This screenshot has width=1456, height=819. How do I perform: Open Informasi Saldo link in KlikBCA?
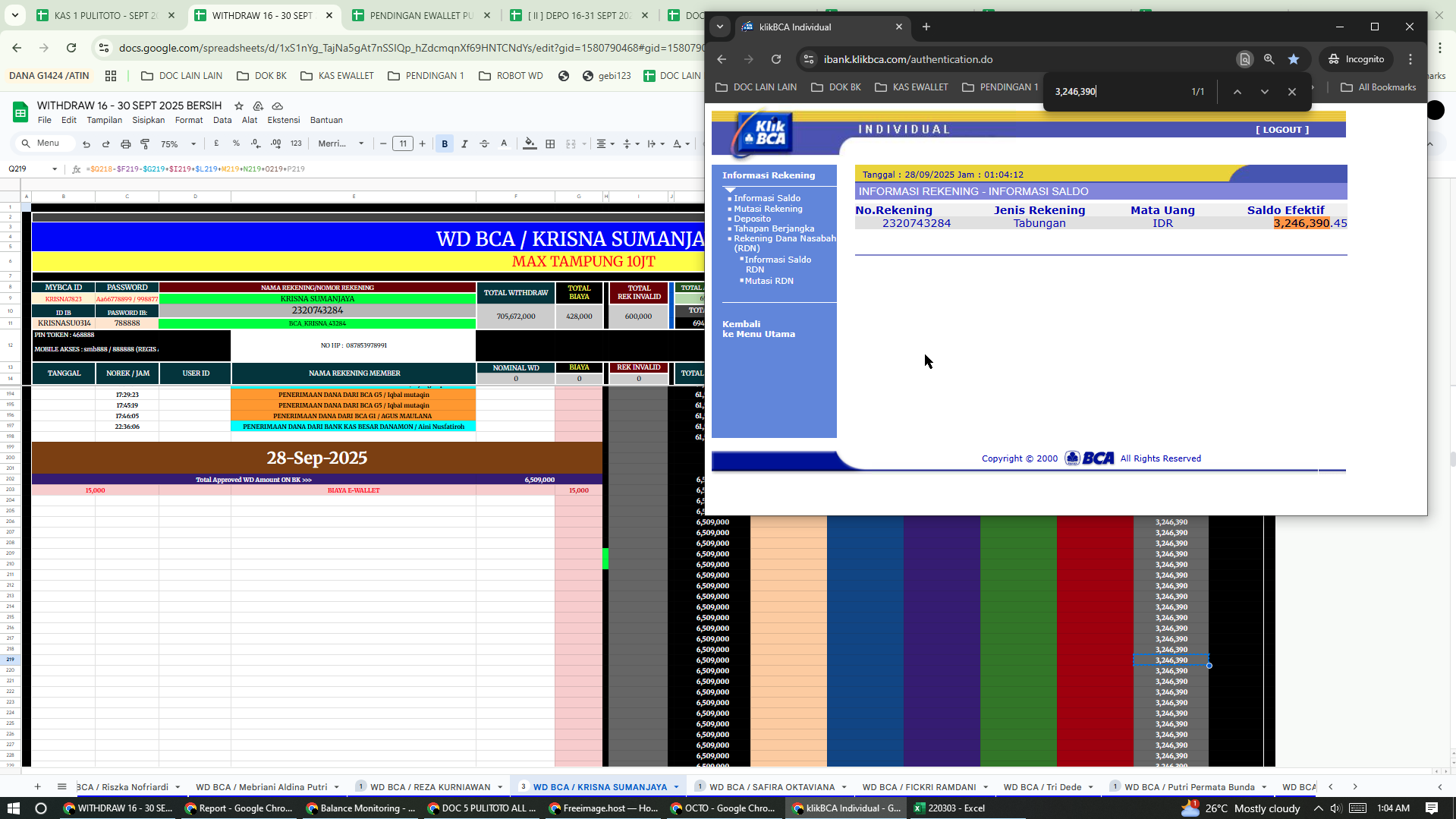click(766, 198)
